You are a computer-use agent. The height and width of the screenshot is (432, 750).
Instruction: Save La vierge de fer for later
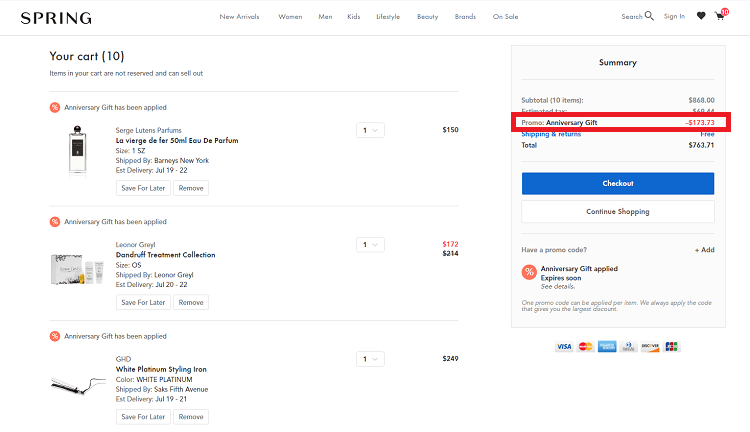[143, 188]
